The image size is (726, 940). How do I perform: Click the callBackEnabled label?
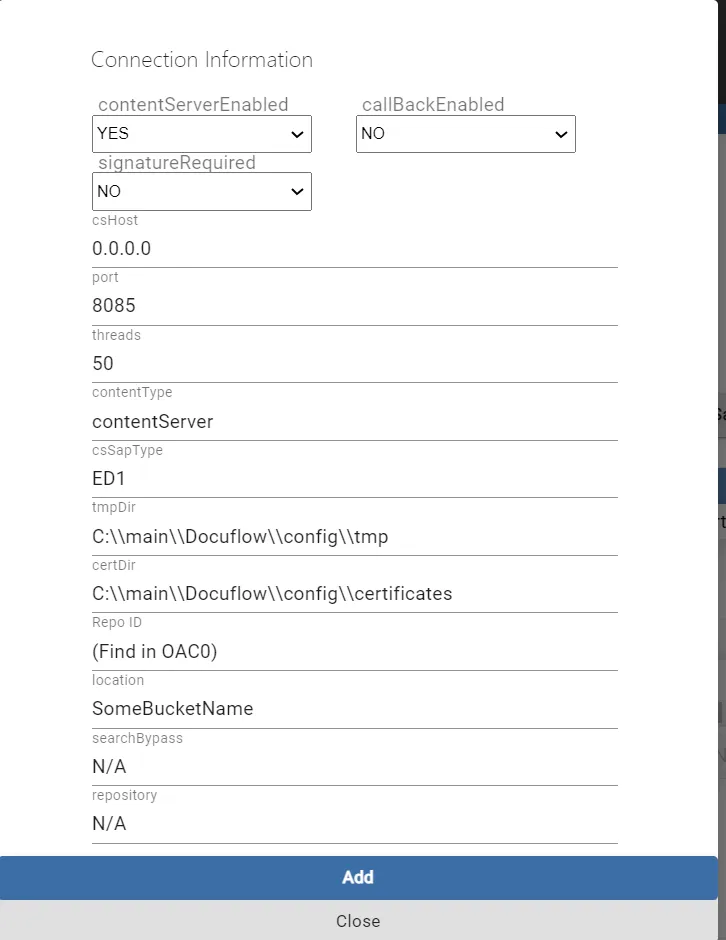[433, 104]
